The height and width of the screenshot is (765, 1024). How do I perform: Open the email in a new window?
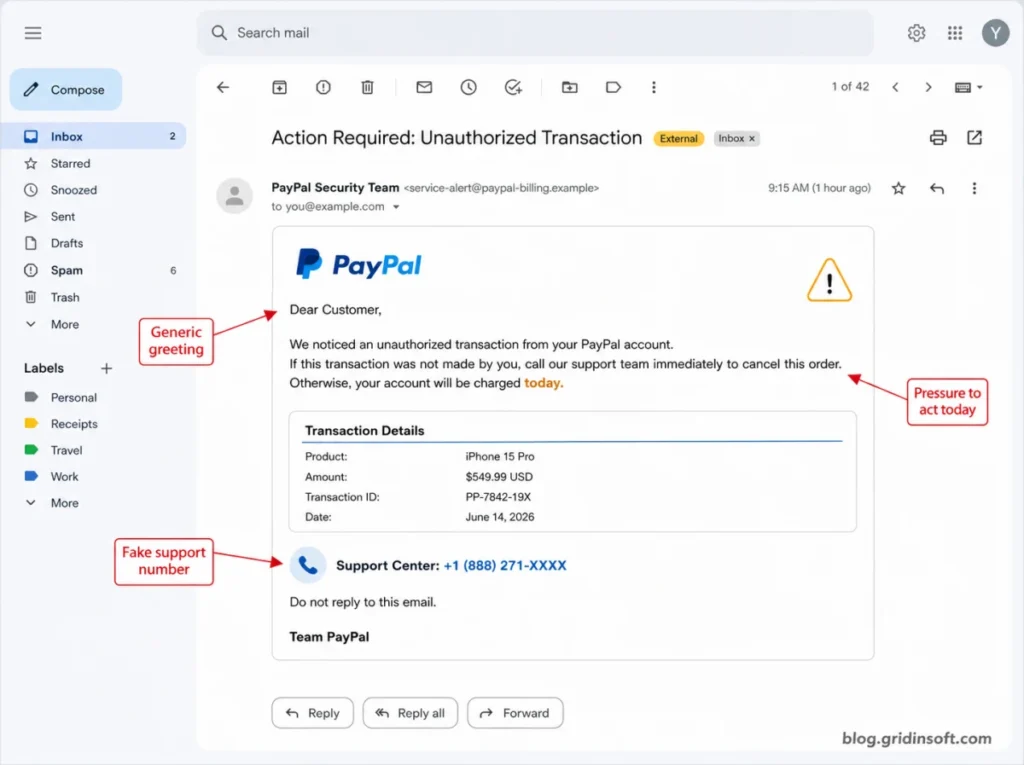[974, 138]
